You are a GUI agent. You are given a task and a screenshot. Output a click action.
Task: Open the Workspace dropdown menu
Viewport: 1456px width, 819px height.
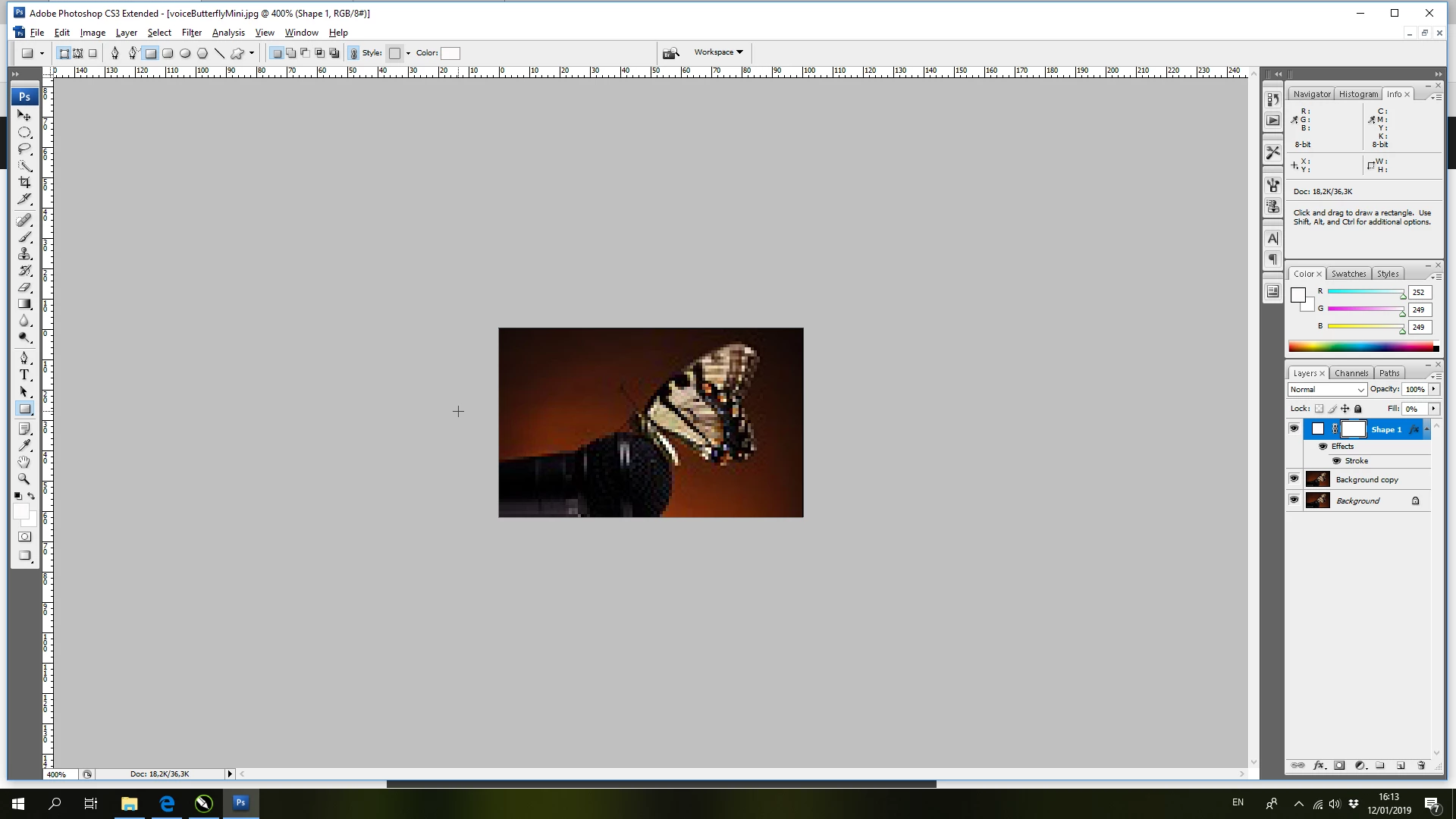[717, 52]
